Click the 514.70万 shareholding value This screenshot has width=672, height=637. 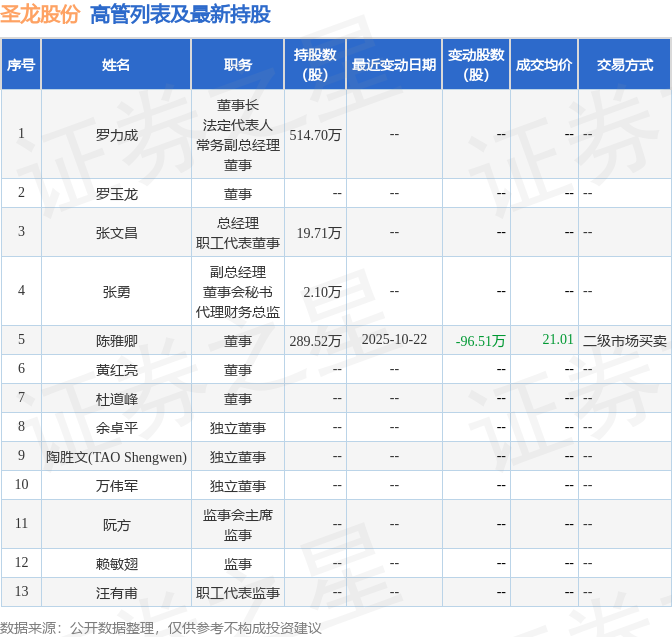[315, 135]
